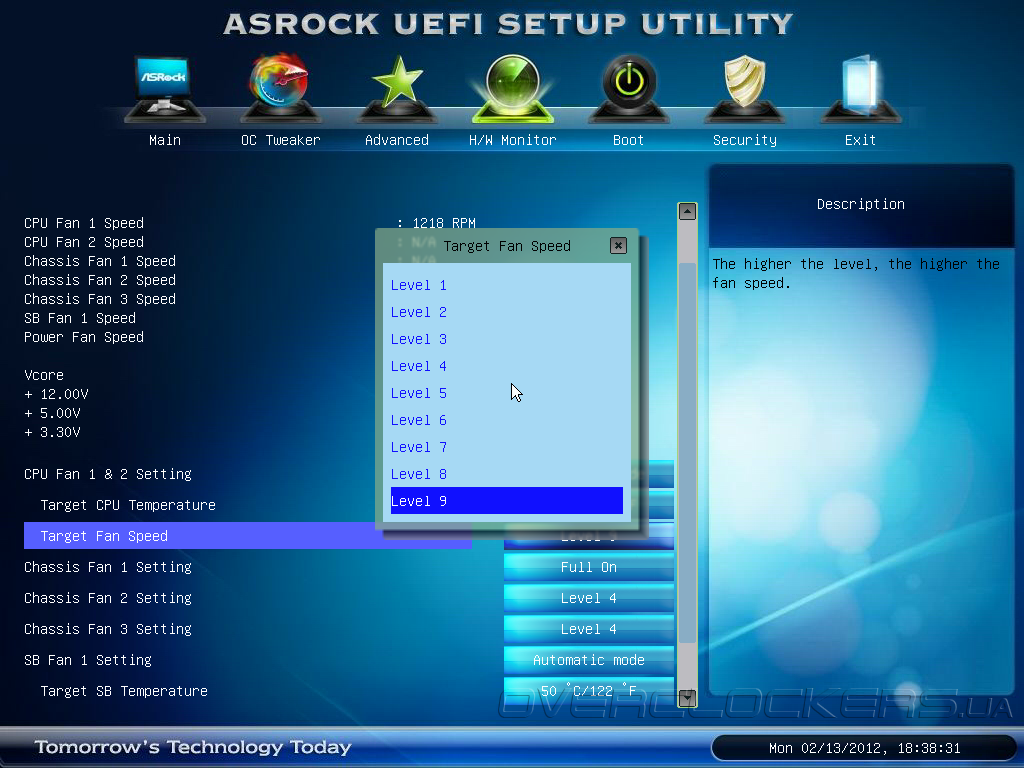Open the OC Tweaker speedometer icon
Screen dimensions: 1024x768
(281, 88)
